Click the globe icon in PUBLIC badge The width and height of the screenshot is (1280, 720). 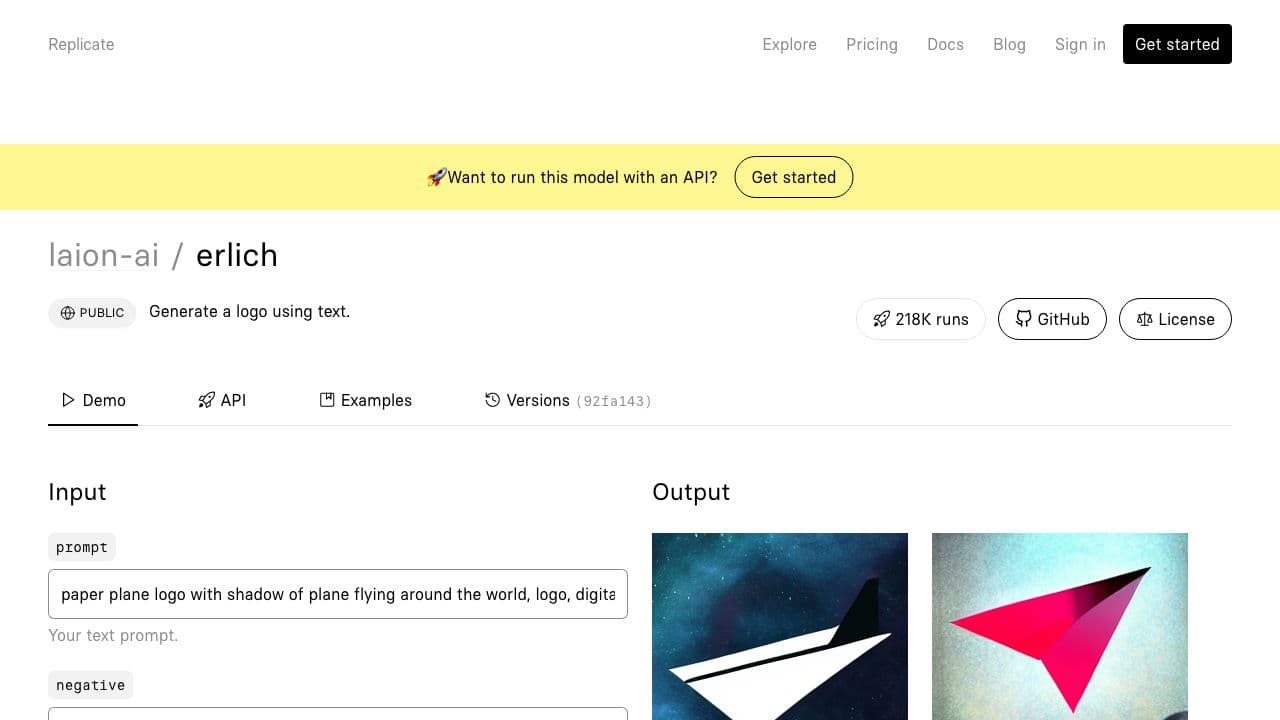tap(68, 313)
